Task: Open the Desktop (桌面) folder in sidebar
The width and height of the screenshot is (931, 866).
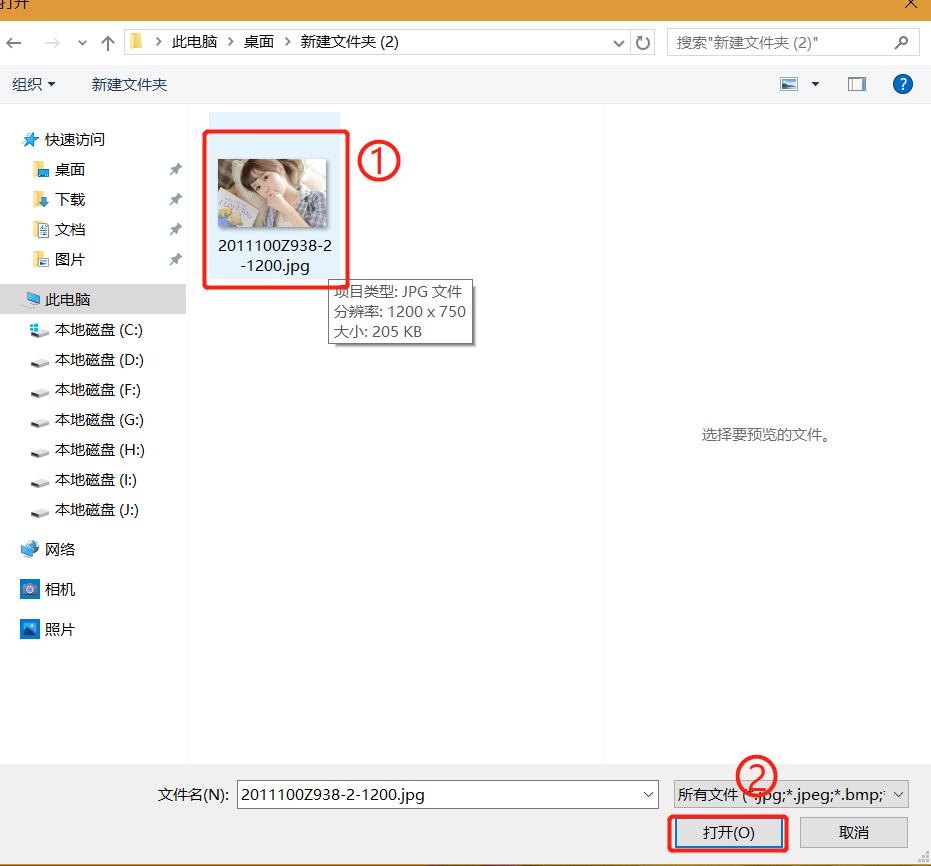Action: click(x=70, y=169)
